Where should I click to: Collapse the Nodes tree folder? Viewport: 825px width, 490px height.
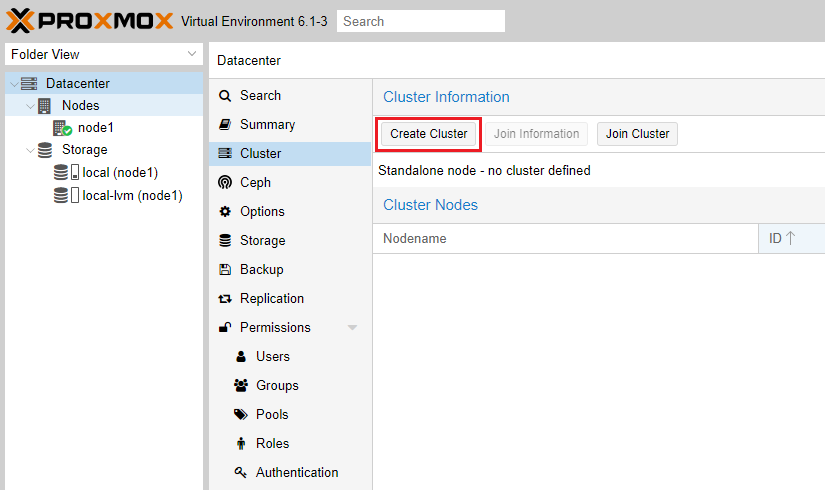tap(29, 106)
